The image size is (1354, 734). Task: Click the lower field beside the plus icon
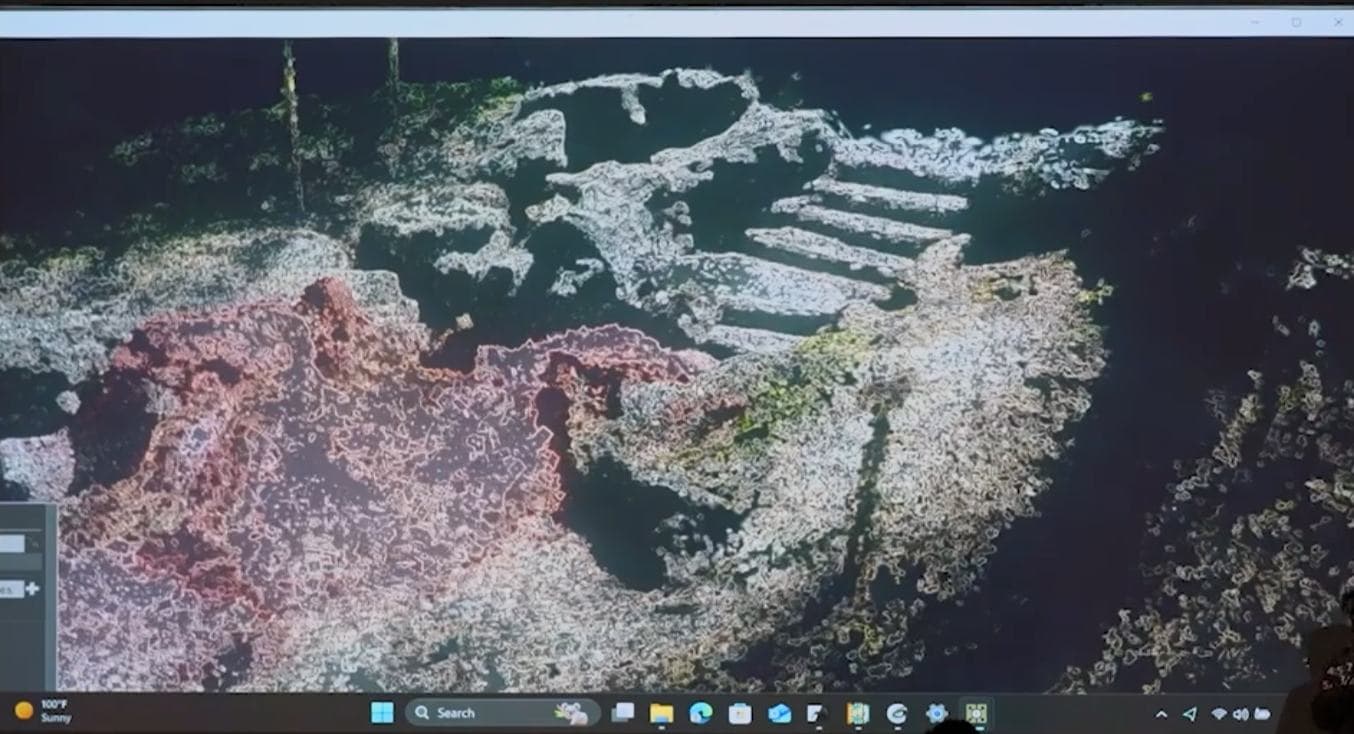point(11,589)
